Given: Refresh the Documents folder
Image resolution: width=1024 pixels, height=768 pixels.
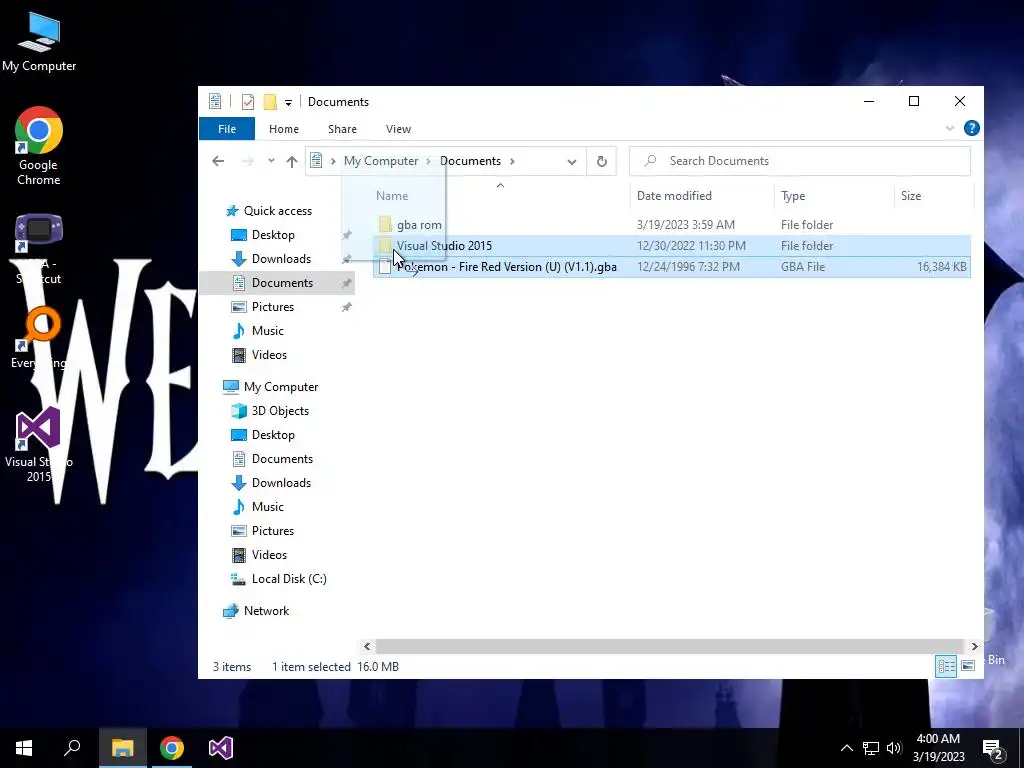Looking at the screenshot, I should point(601,161).
